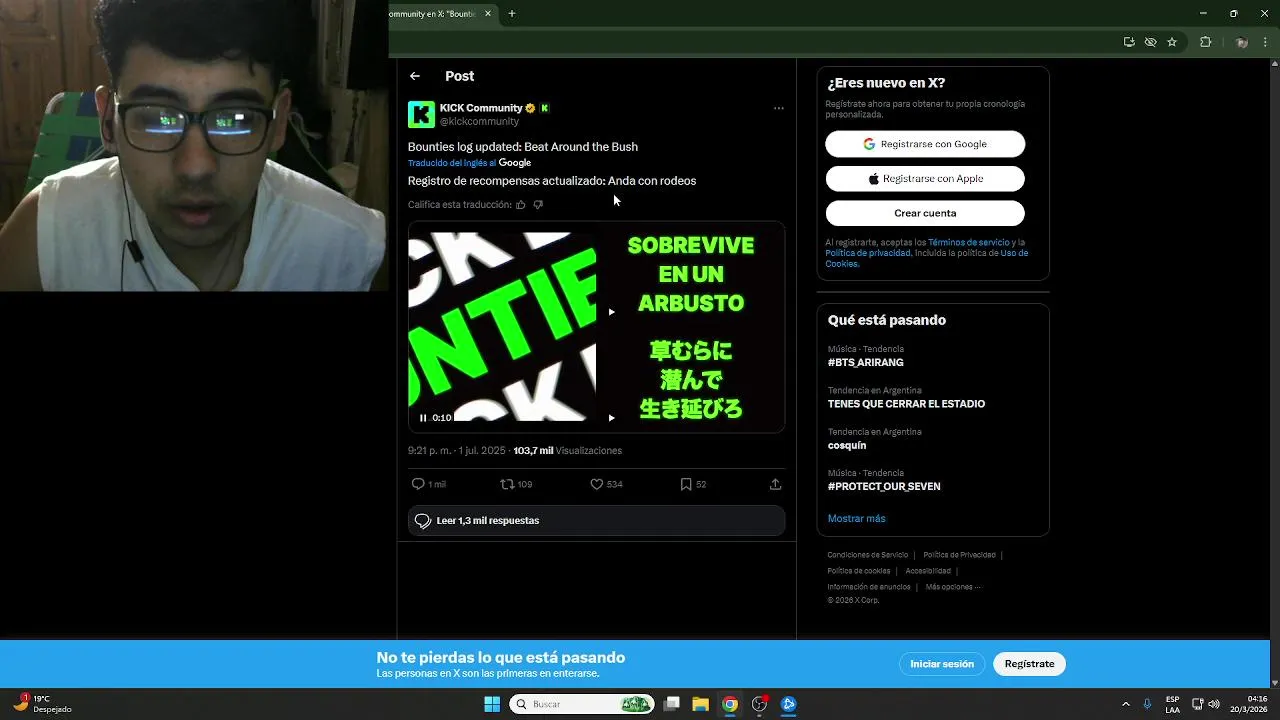Viewport: 1280px width, 720px height.
Task: Click the KICK Community display name
Action: point(481,108)
